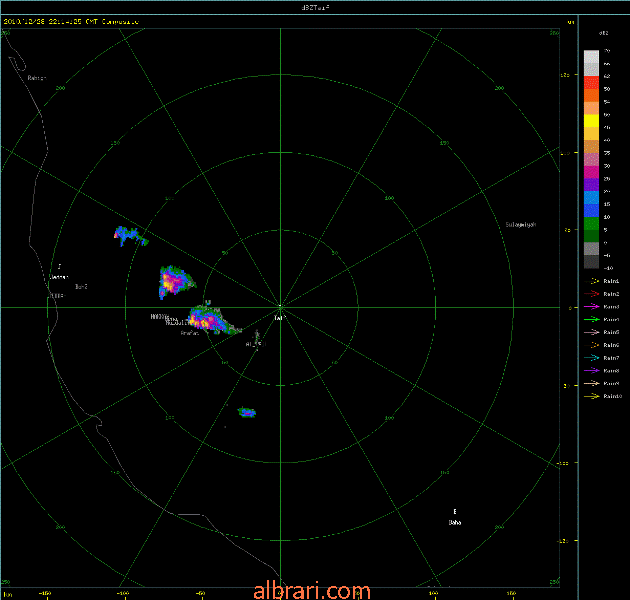This screenshot has height=600, width=630.
Task: Click the Rain6 orange dashed arrow icon
Action: [x=592, y=345]
